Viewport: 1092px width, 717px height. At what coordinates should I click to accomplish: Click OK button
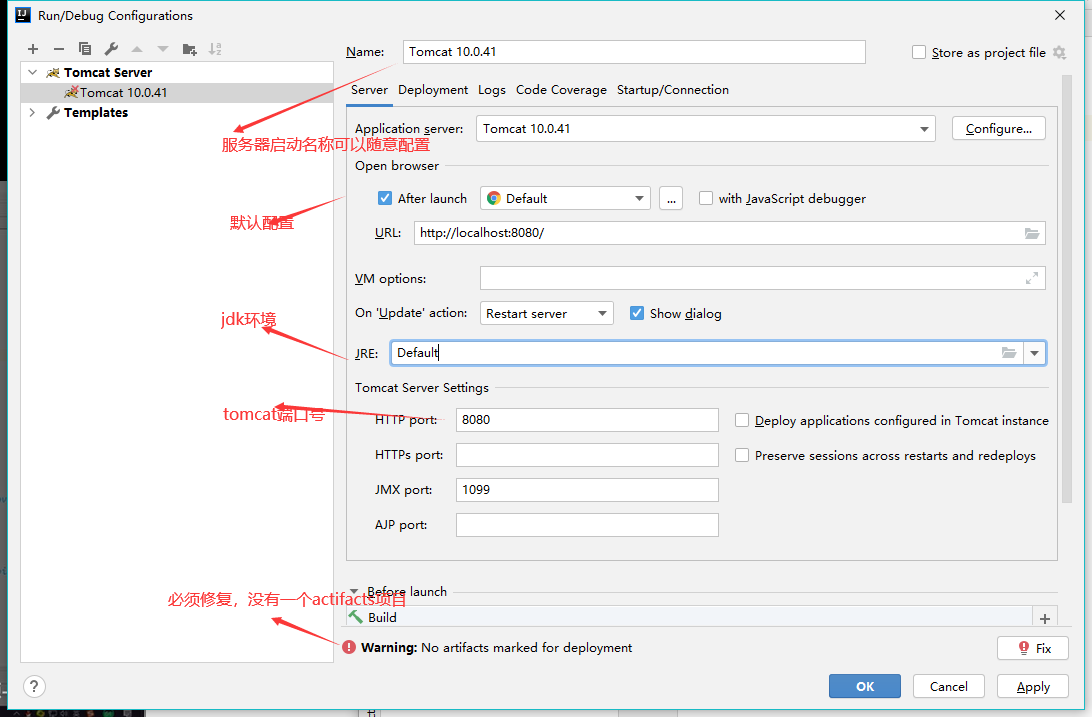(865, 686)
